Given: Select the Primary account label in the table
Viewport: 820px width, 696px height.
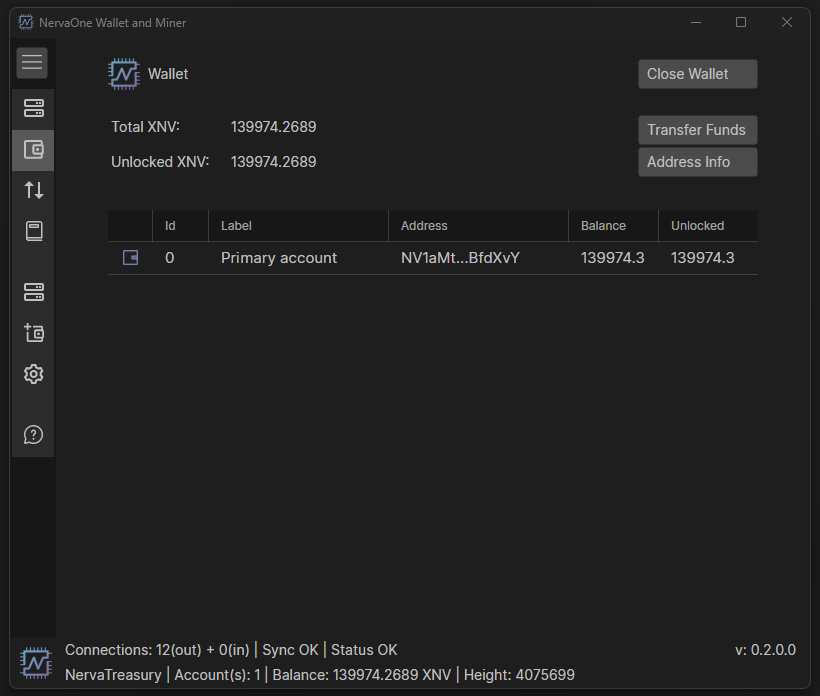Looking at the screenshot, I should (x=279, y=258).
